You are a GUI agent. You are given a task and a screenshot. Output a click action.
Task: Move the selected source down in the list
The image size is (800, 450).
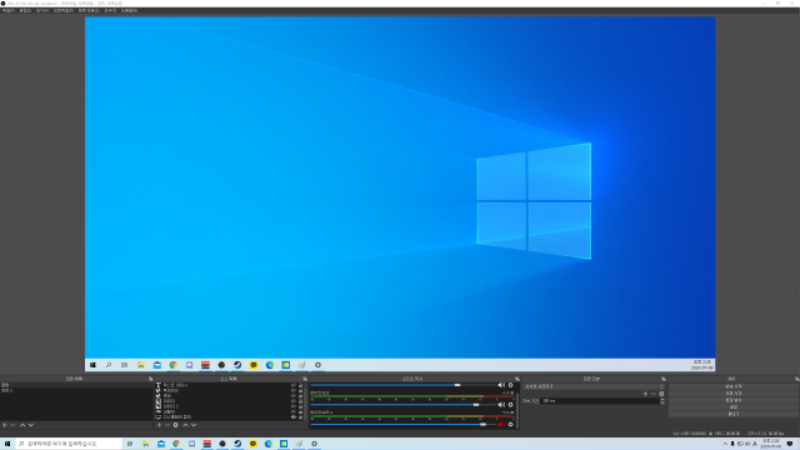pos(194,425)
